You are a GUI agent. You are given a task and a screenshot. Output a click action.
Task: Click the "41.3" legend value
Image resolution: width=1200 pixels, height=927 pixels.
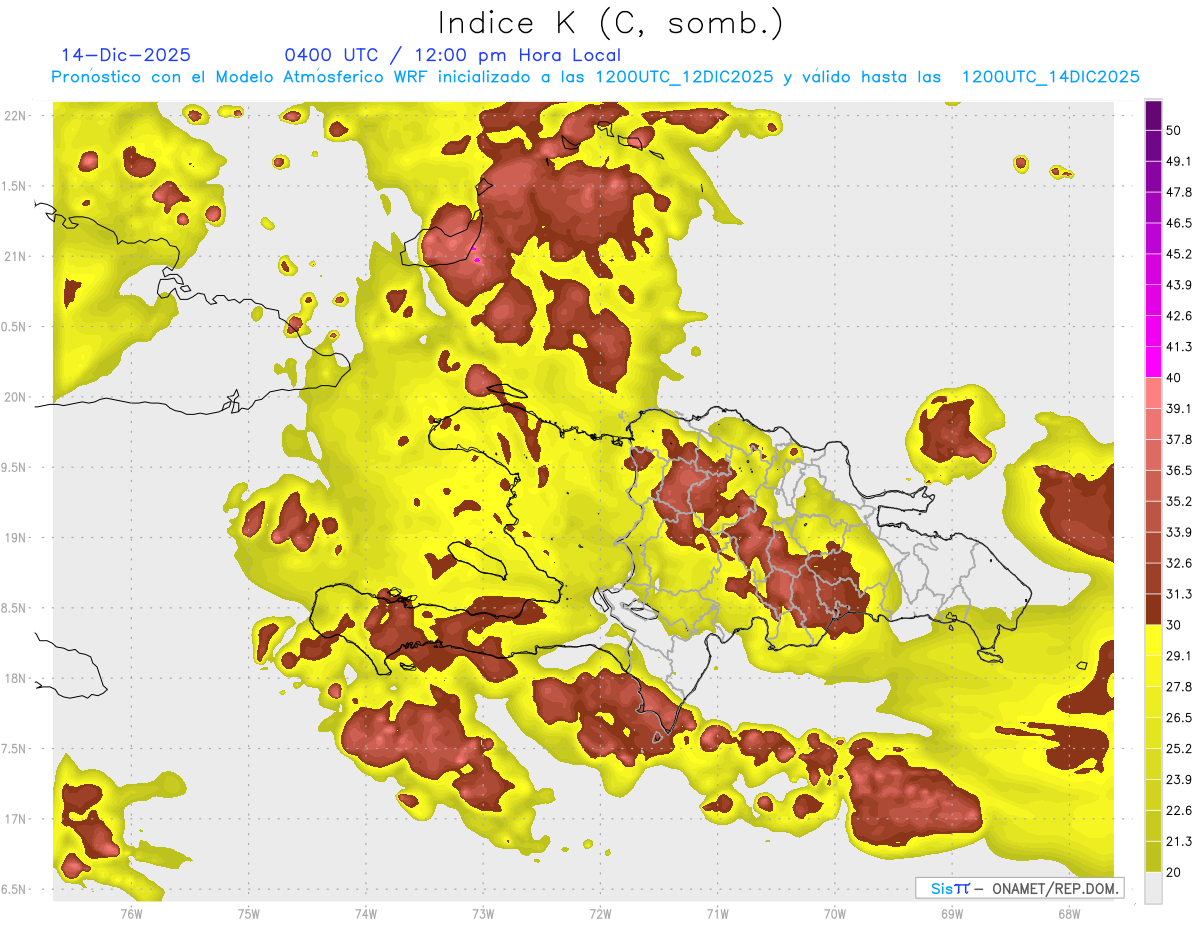pyautogui.click(x=1179, y=347)
